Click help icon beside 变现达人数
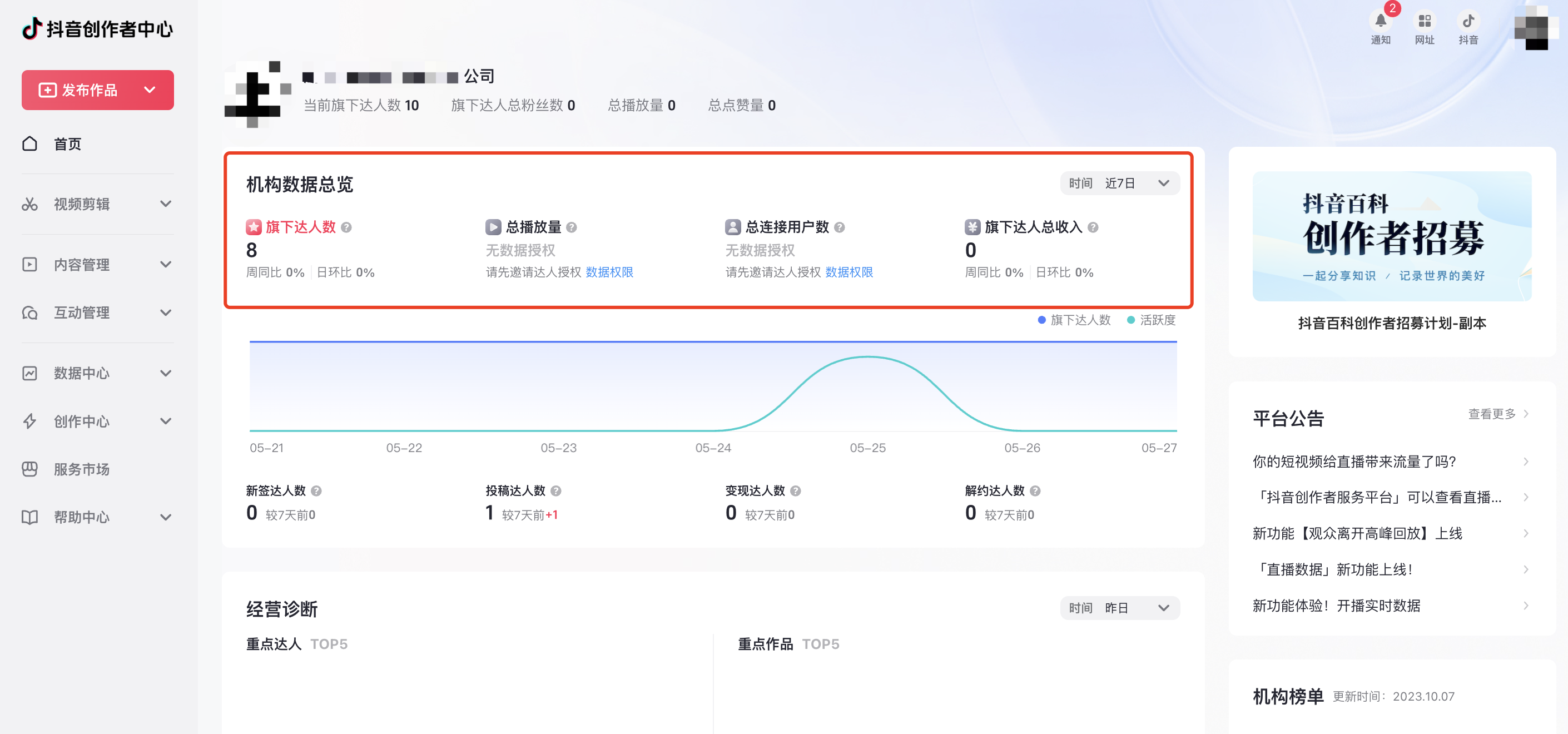This screenshot has width=1568, height=734. pos(796,491)
